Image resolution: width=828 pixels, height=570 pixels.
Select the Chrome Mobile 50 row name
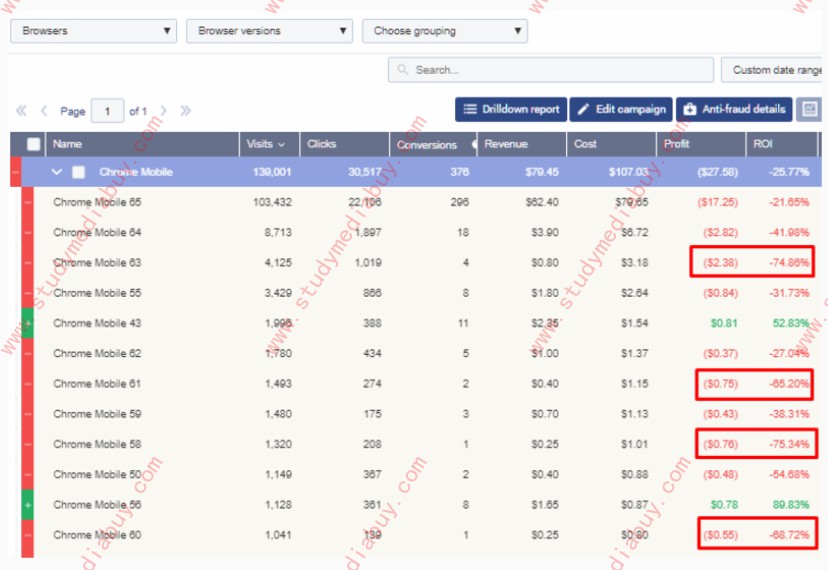point(97,474)
